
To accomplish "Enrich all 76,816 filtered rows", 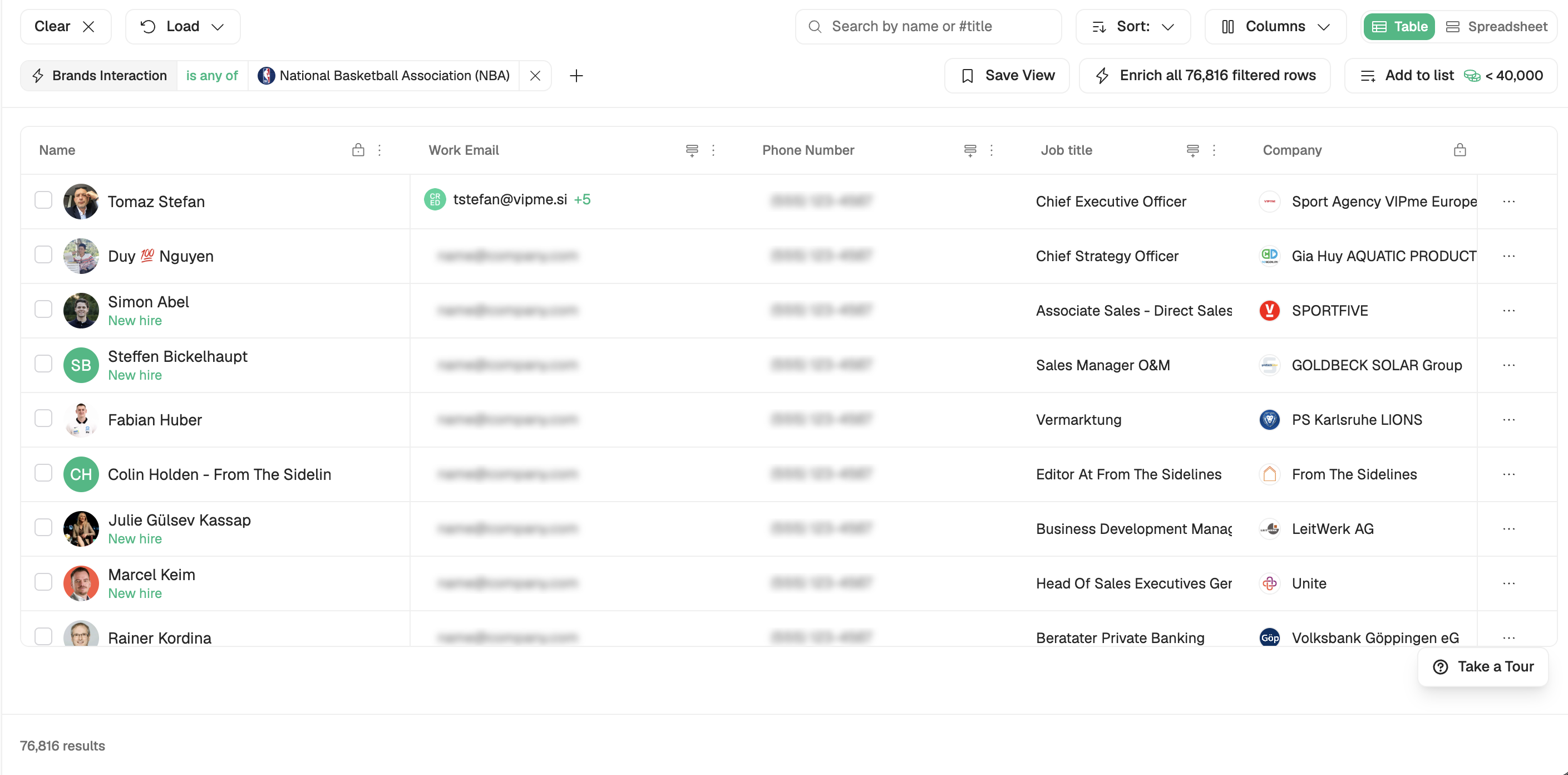I will point(1205,76).
